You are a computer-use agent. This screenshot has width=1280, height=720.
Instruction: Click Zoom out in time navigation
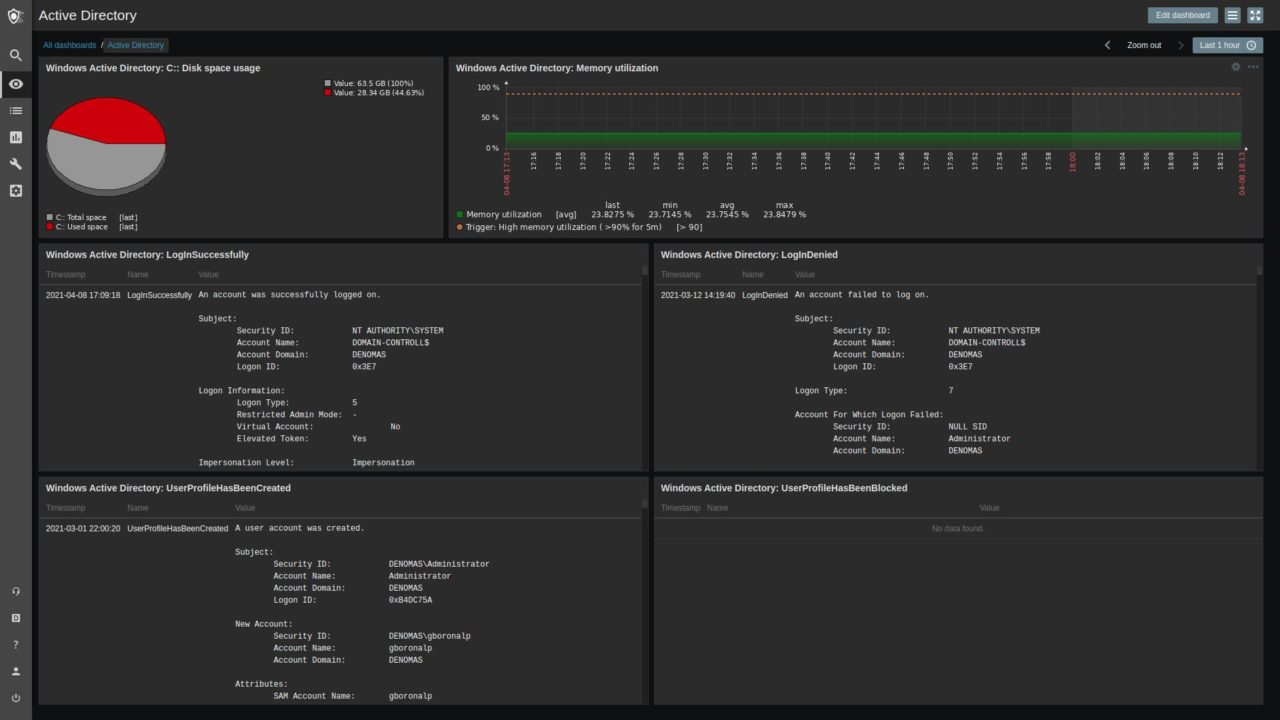[x=1144, y=45]
